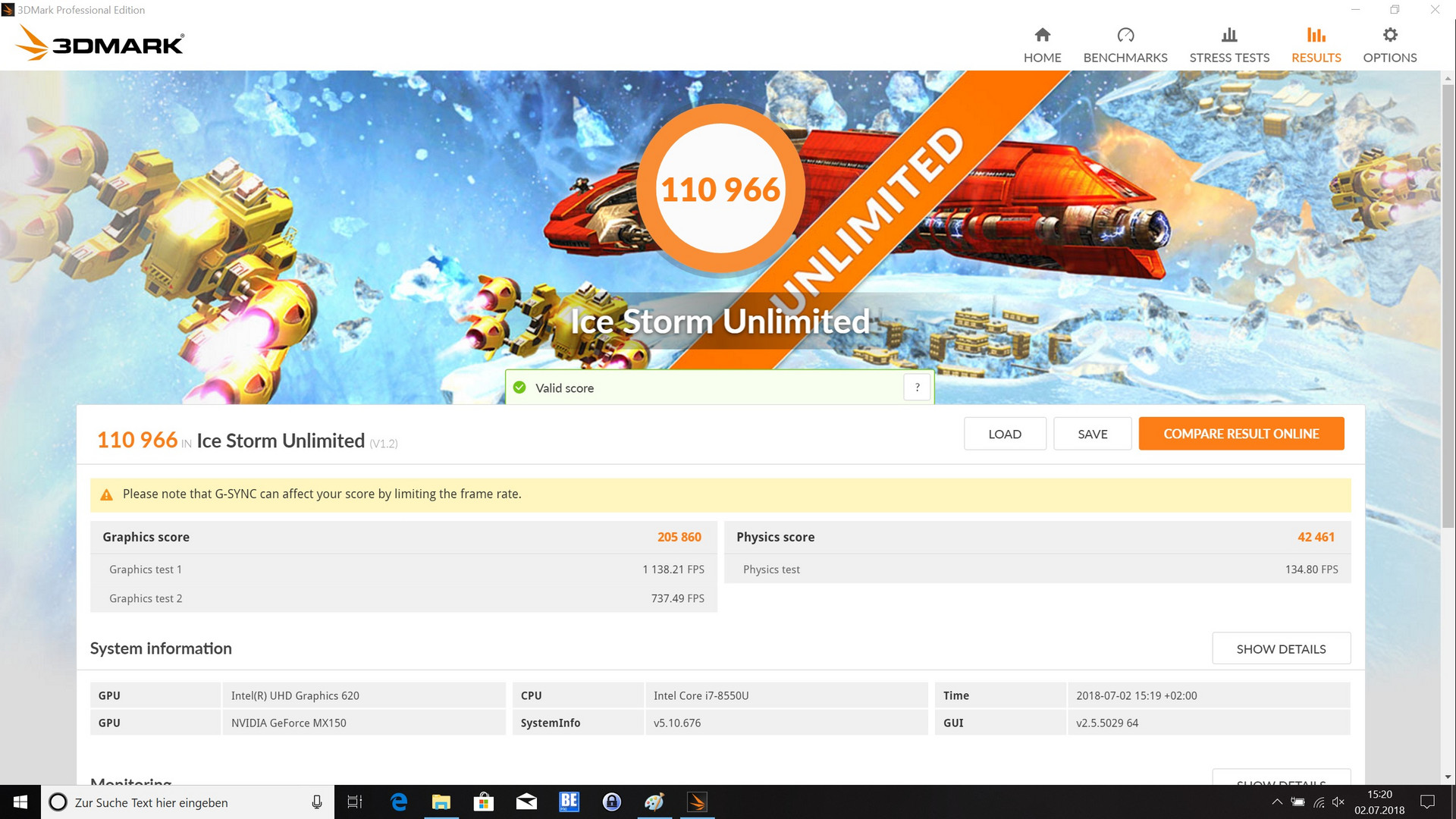Toggle the volume mute tray icon
The image size is (1456, 819).
1338,802
